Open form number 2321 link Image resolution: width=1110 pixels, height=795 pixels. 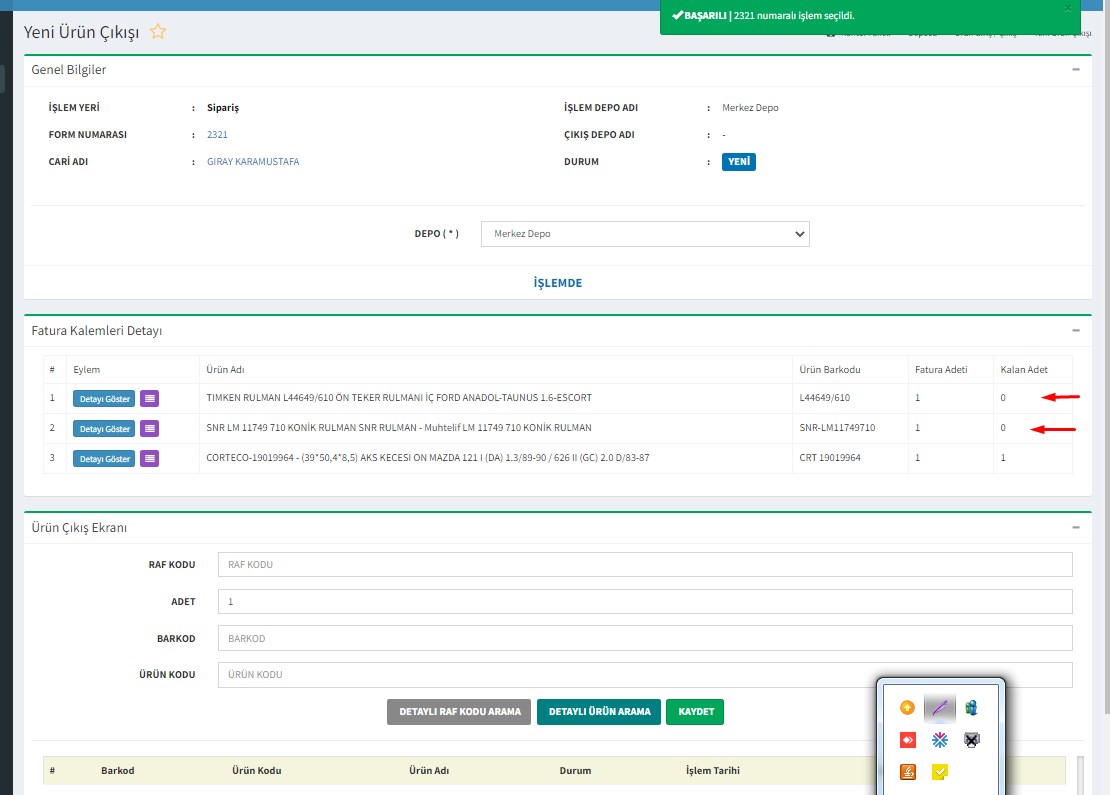[x=218, y=135]
